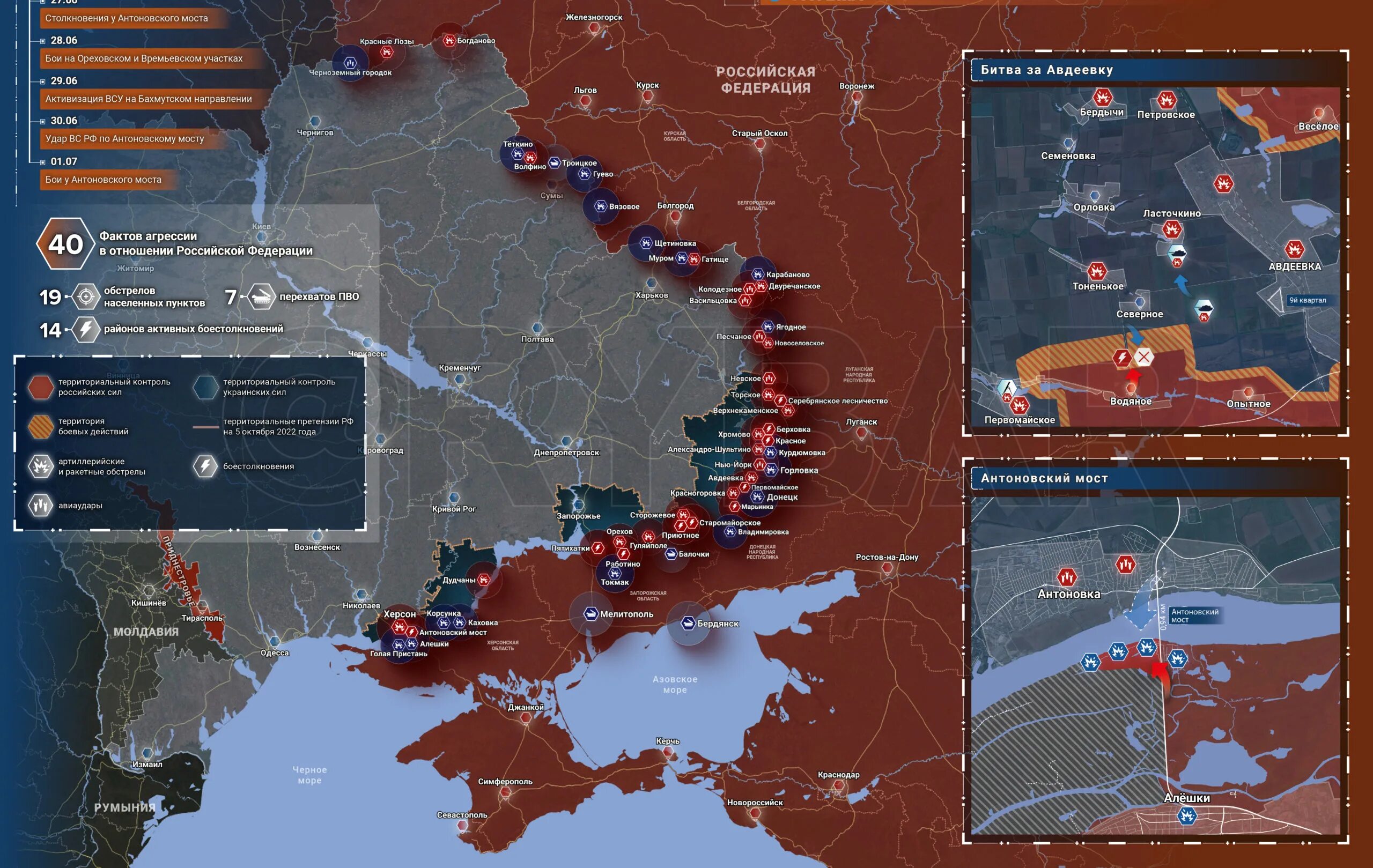1373x868 pixels.
Task: Click the blue icon next to Владимировка
Action: [x=730, y=532]
